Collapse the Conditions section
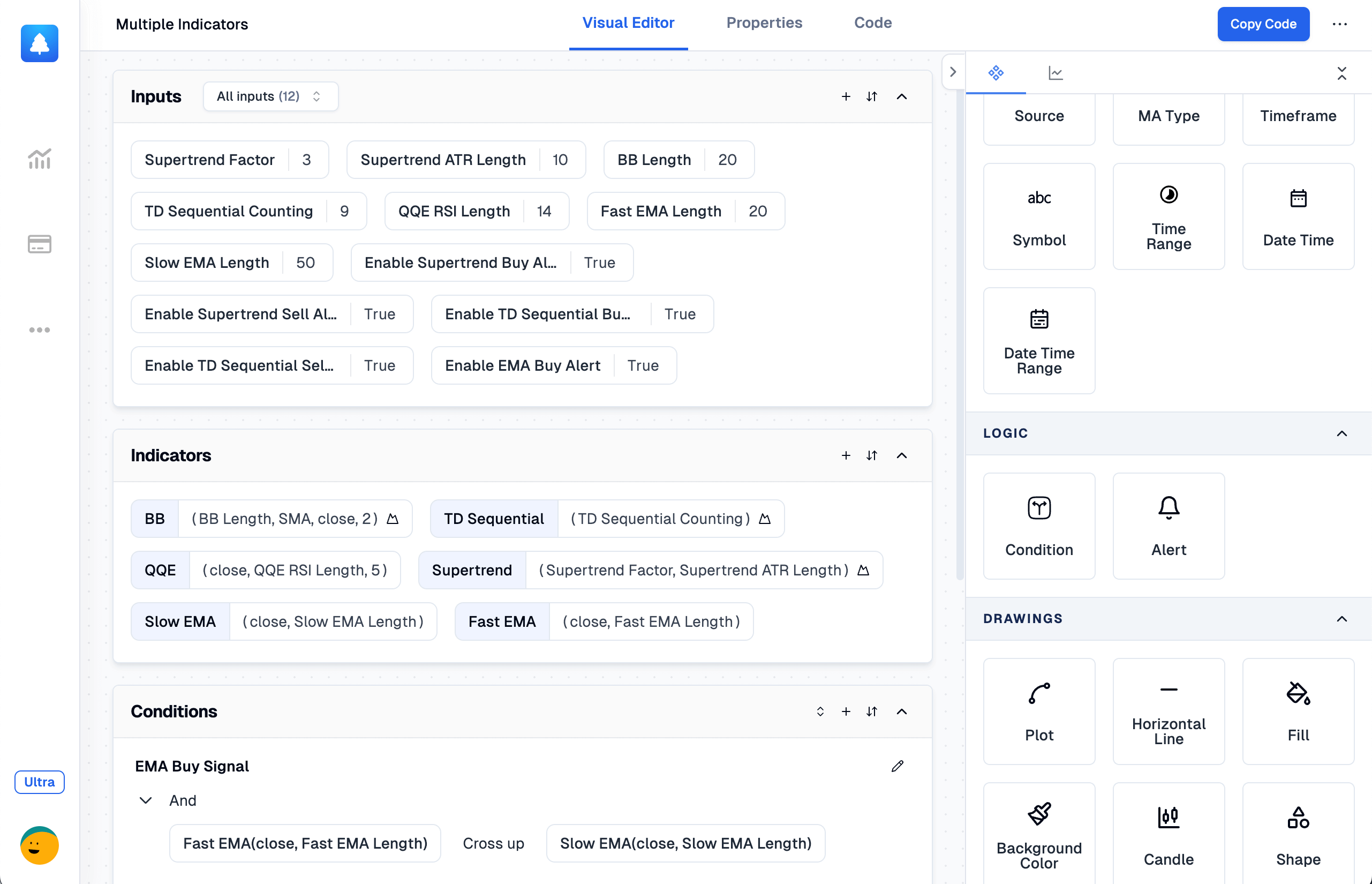1372x884 pixels. point(900,712)
